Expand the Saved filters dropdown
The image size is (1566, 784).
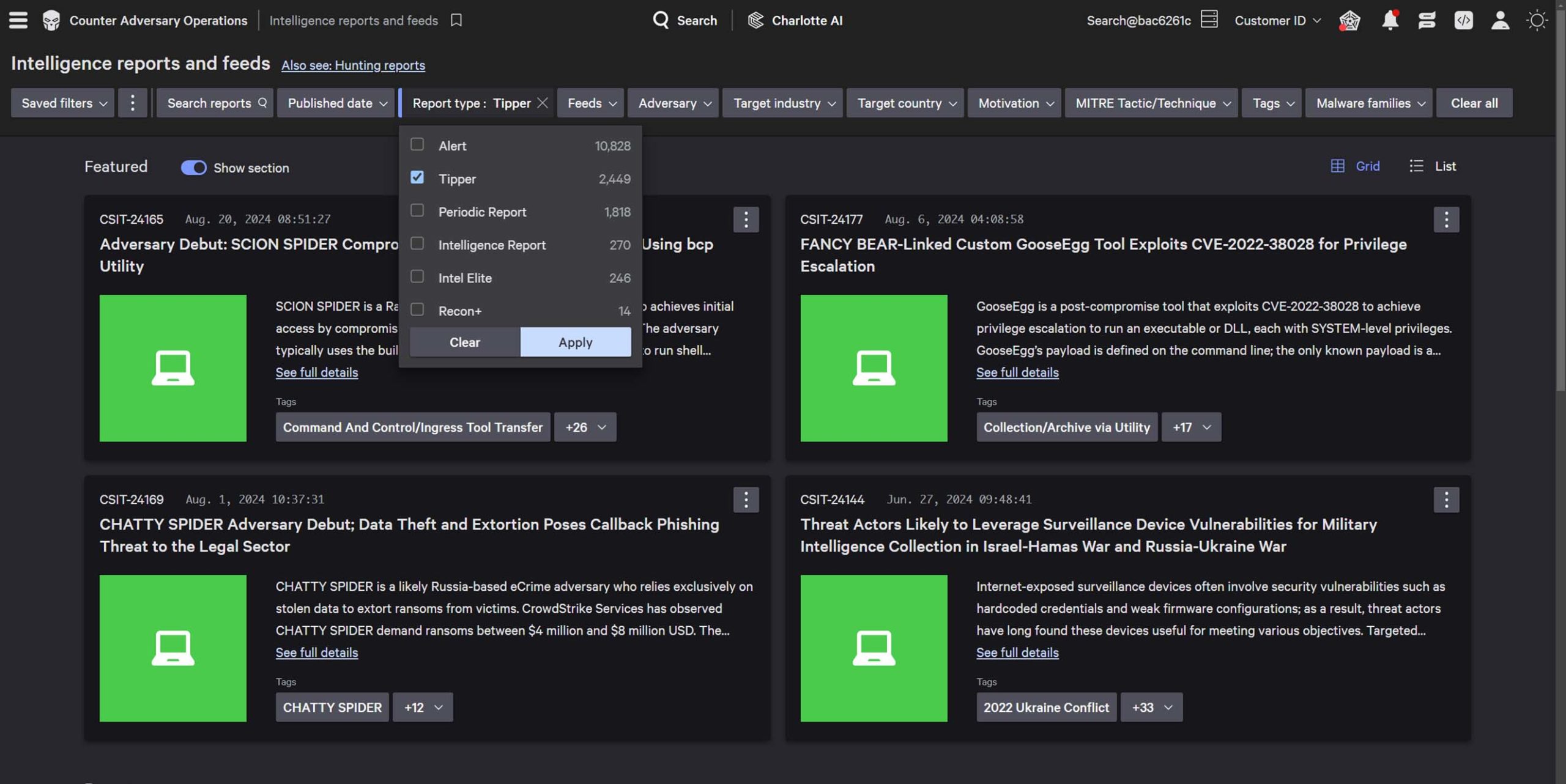62,103
